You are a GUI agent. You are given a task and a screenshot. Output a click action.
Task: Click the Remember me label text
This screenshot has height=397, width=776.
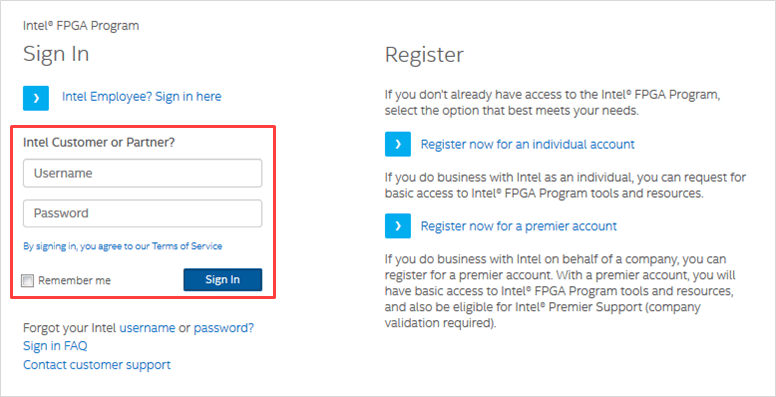coord(75,281)
